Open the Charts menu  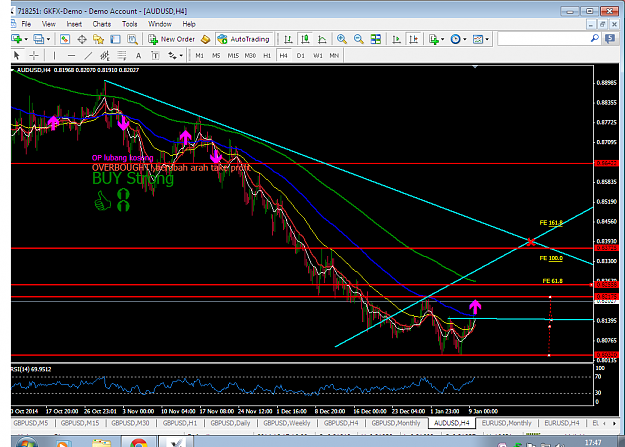pyautogui.click(x=102, y=24)
